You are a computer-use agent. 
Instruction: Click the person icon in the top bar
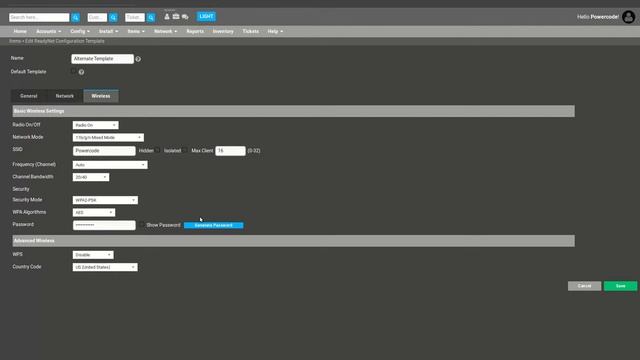[167, 17]
